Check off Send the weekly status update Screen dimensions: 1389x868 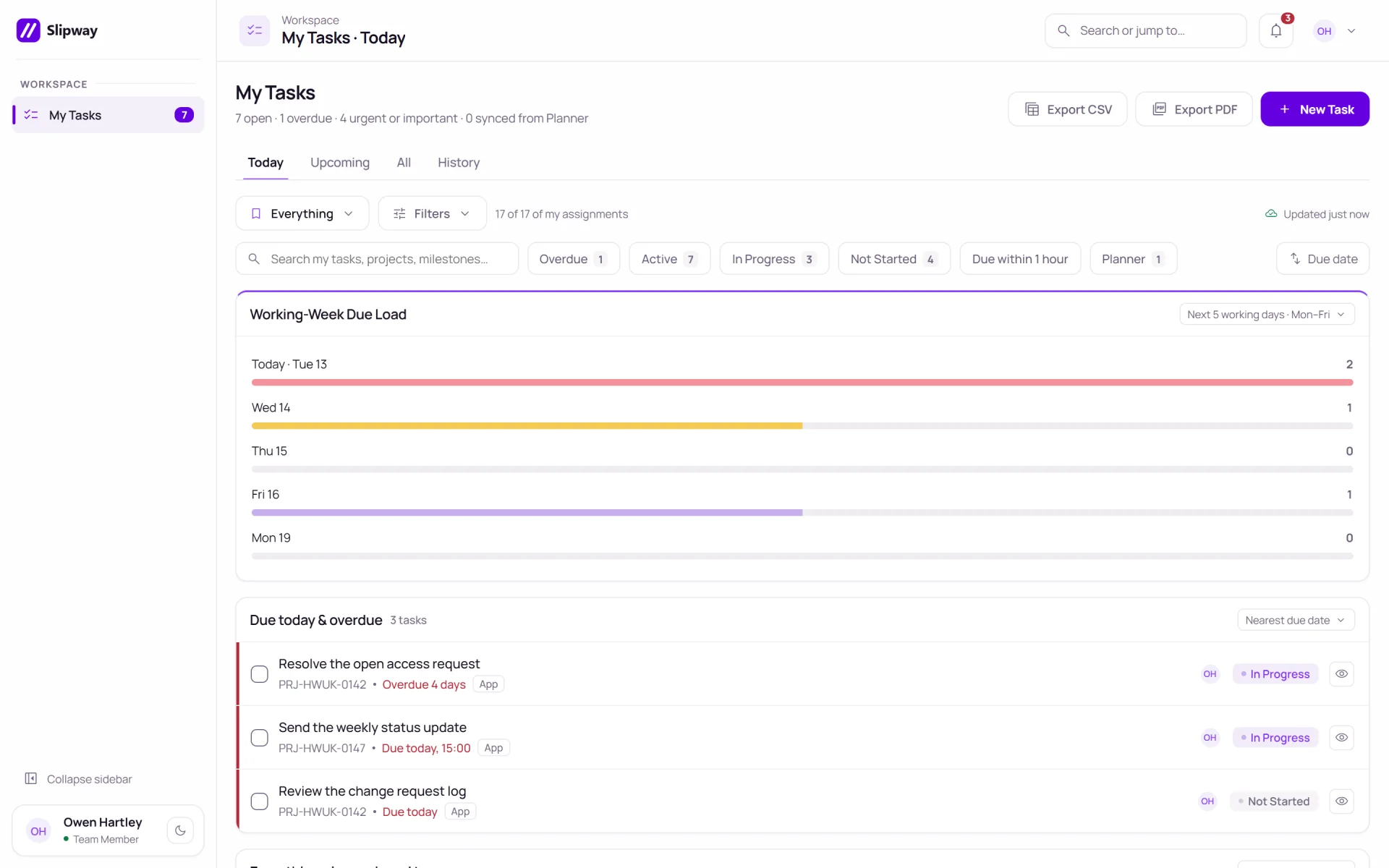click(x=260, y=738)
